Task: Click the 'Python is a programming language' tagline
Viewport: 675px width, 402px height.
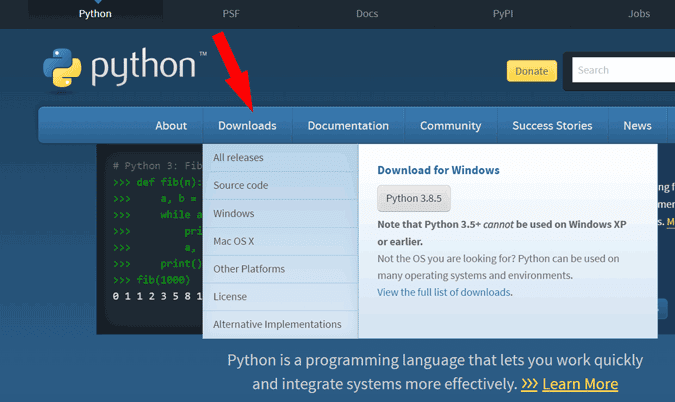Action: tap(435, 371)
